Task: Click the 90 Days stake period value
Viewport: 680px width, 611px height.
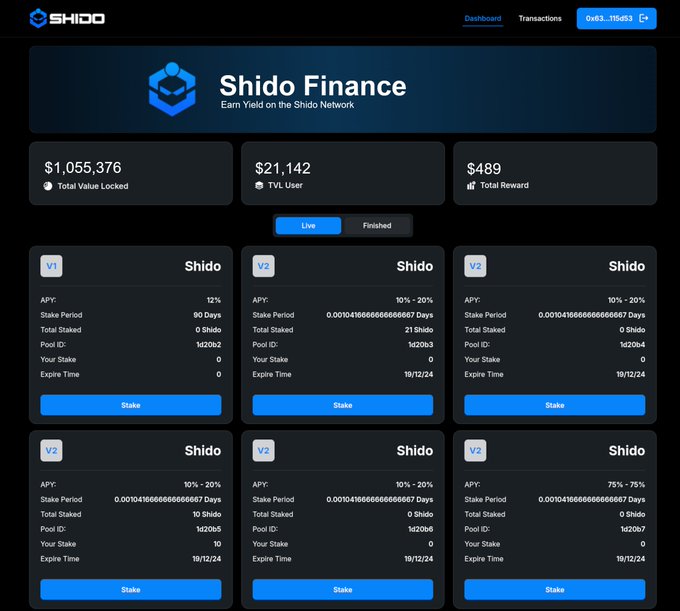Action: 207,315
